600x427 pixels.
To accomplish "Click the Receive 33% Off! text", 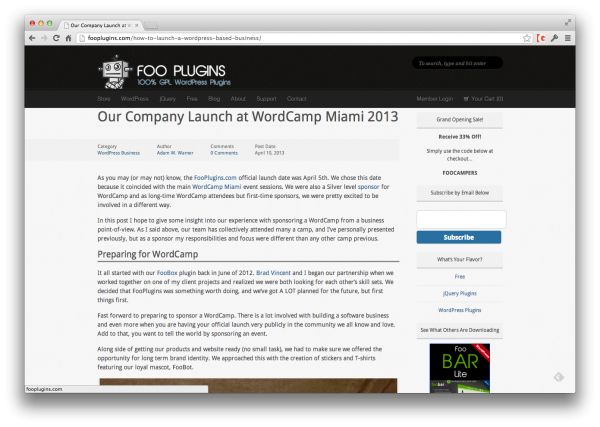I will click(x=460, y=137).
